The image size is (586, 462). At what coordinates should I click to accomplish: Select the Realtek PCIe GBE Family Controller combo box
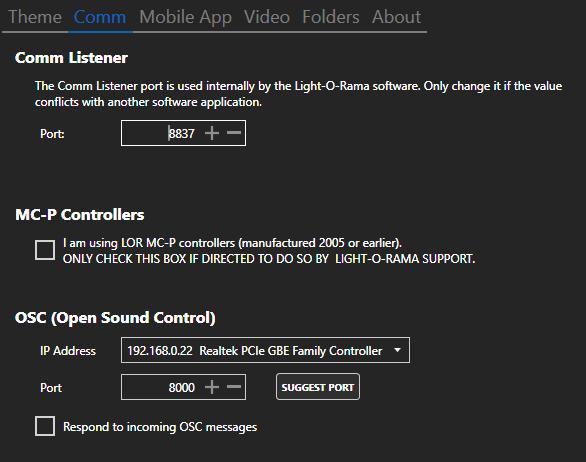pyautogui.click(x=265, y=350)
